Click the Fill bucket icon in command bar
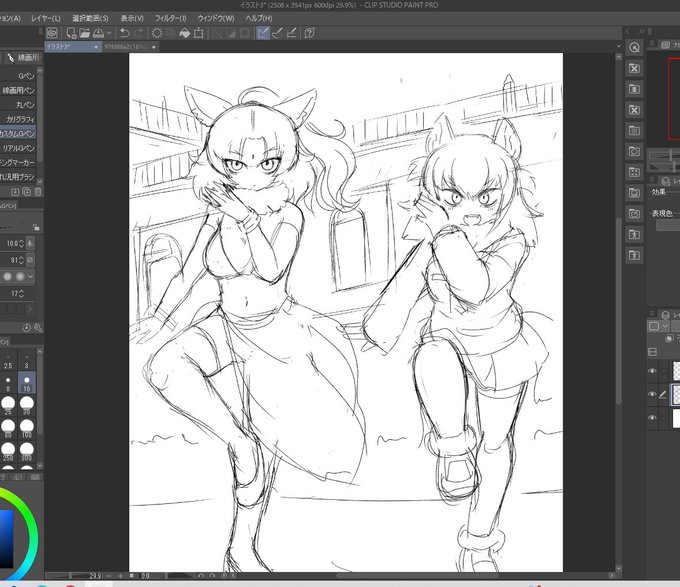The width and height of the screenshot is (680, 587). coord(185,33)
